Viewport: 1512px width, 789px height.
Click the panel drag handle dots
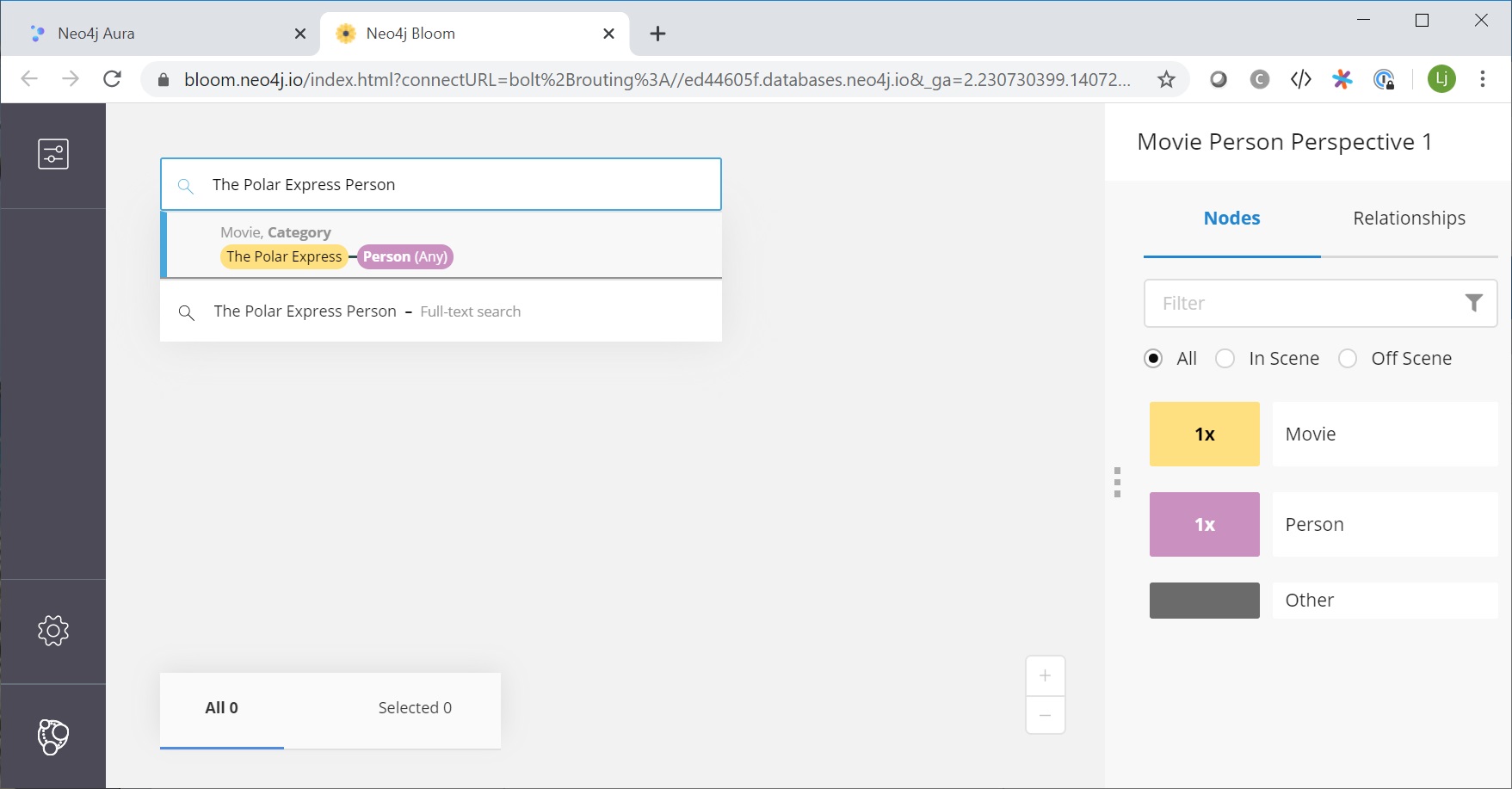[1117, 483]
